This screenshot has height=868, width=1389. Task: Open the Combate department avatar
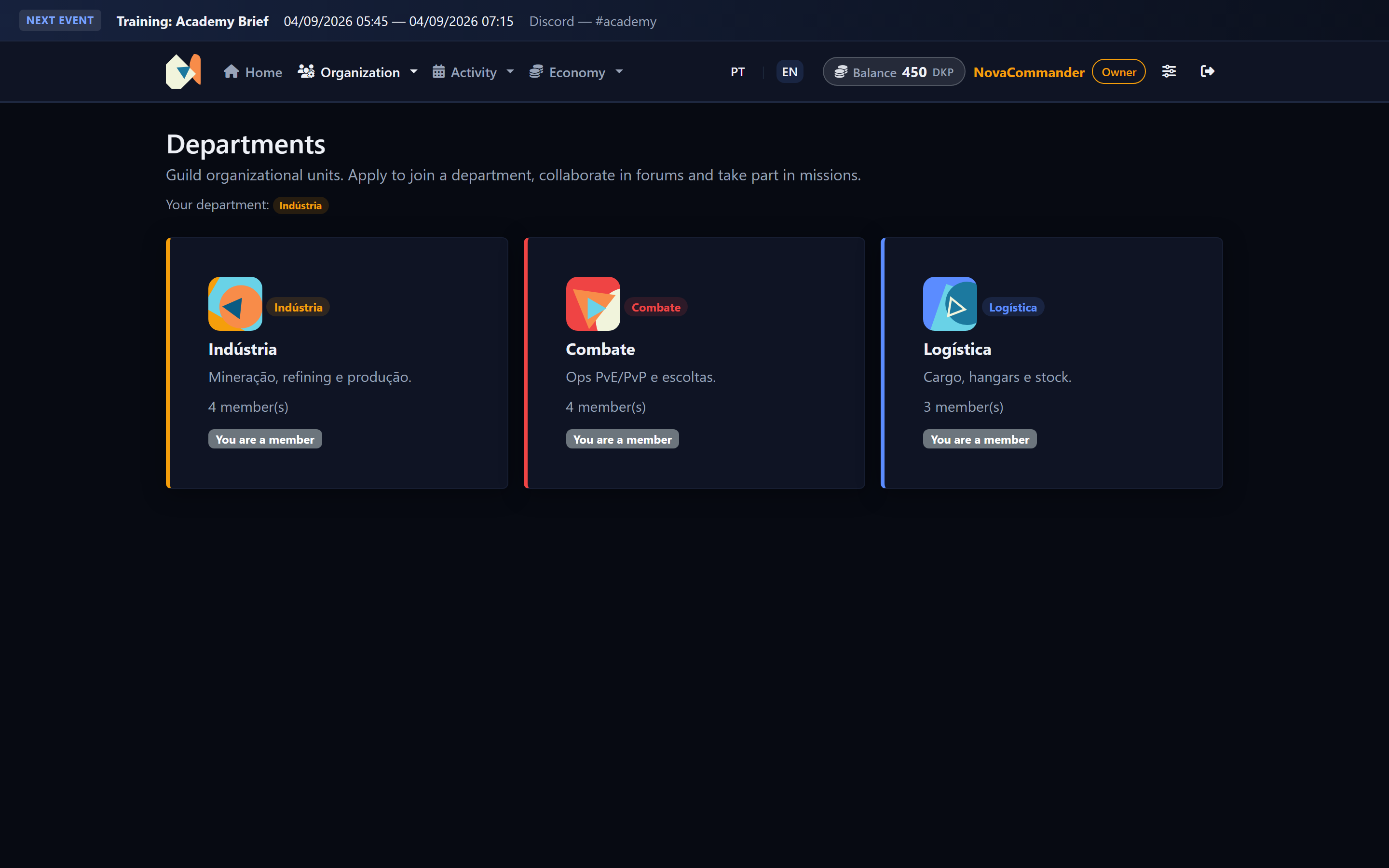593,304
